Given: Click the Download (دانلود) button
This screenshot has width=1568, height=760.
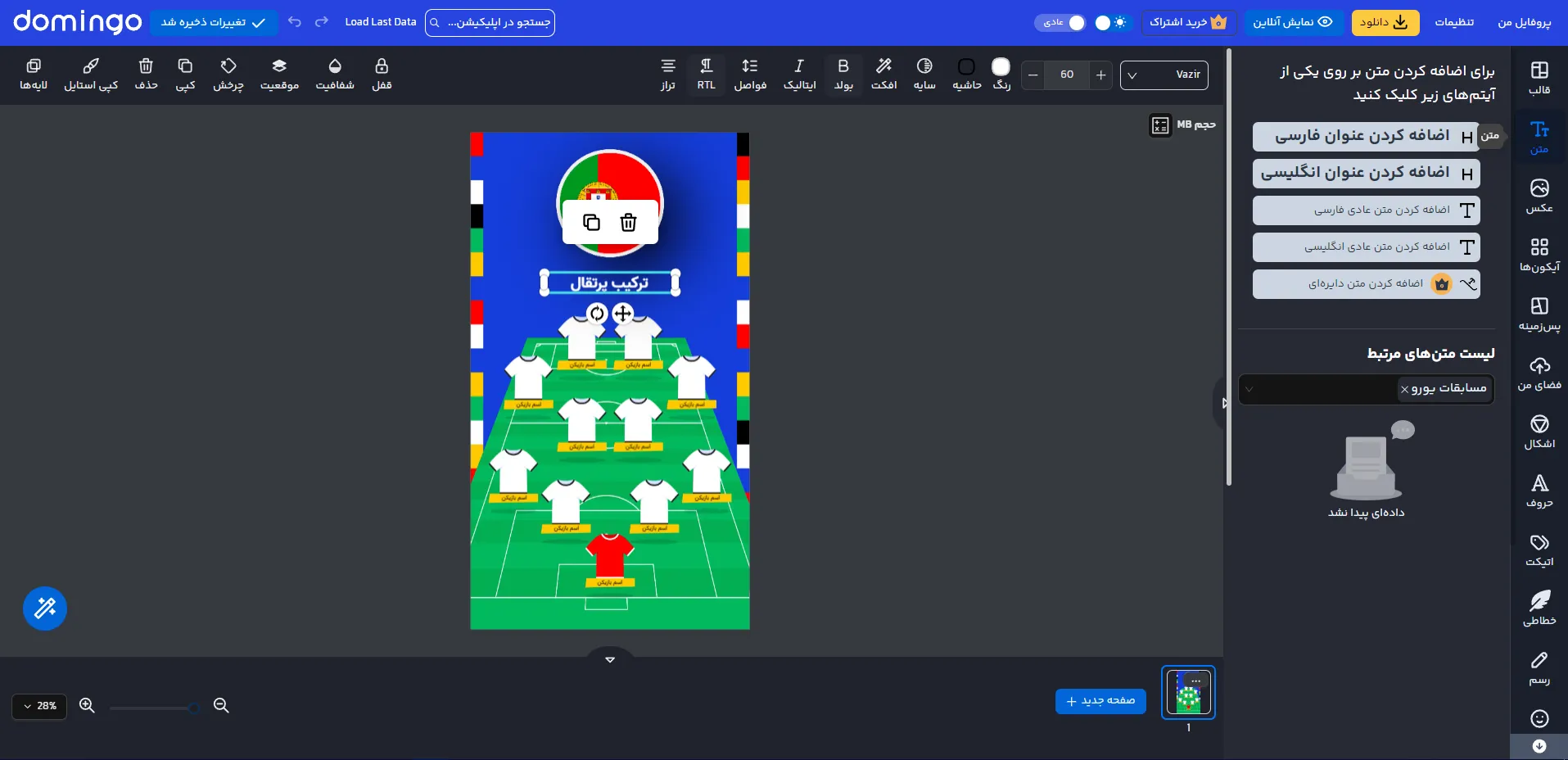Looking at the screenshot, I should [x=1385, y=22].
